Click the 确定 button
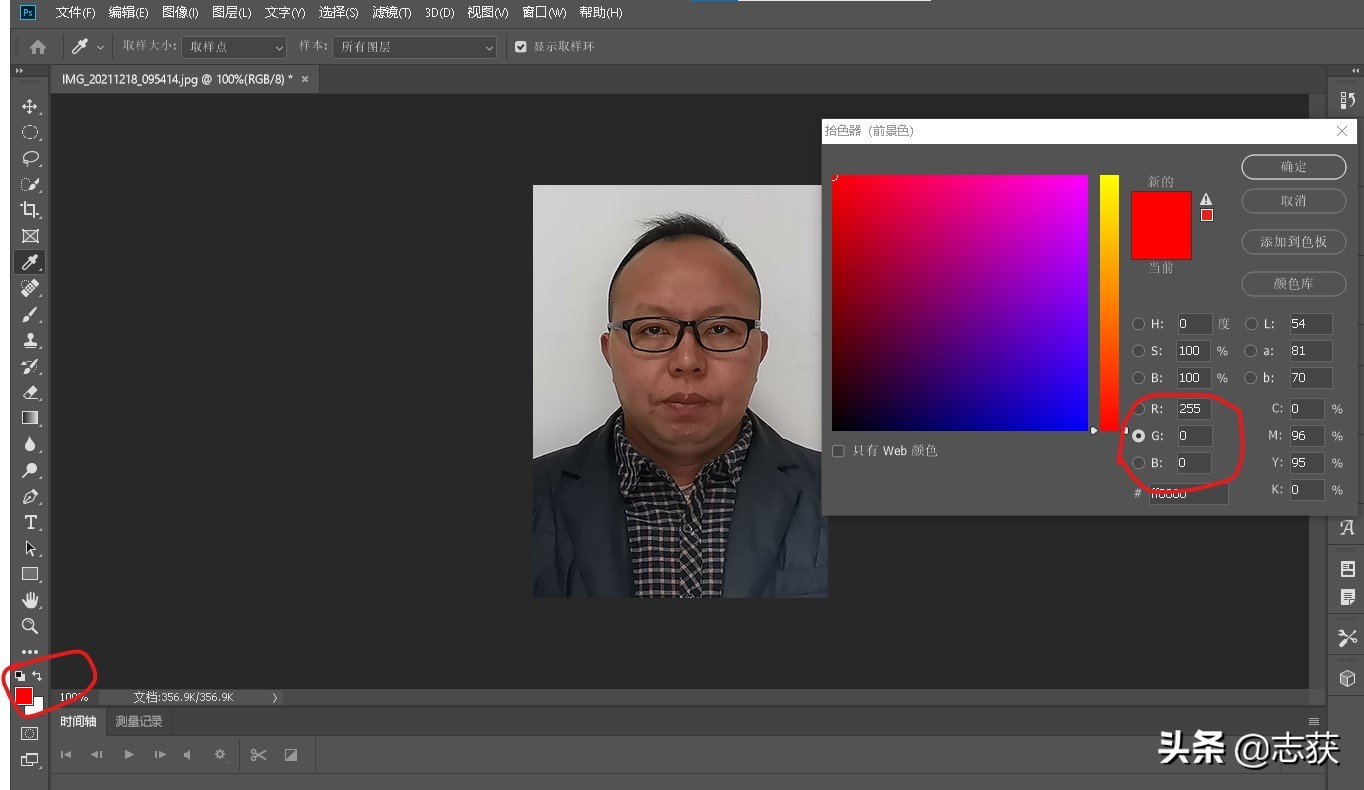The height and width of the screenshot is (790, 1364). 1293,167
